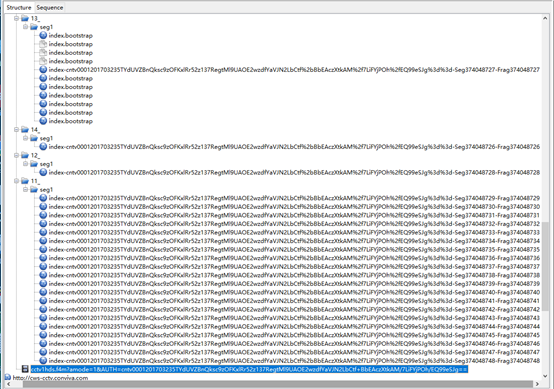Select the entry ending Frag374048748

click(294, 361)
